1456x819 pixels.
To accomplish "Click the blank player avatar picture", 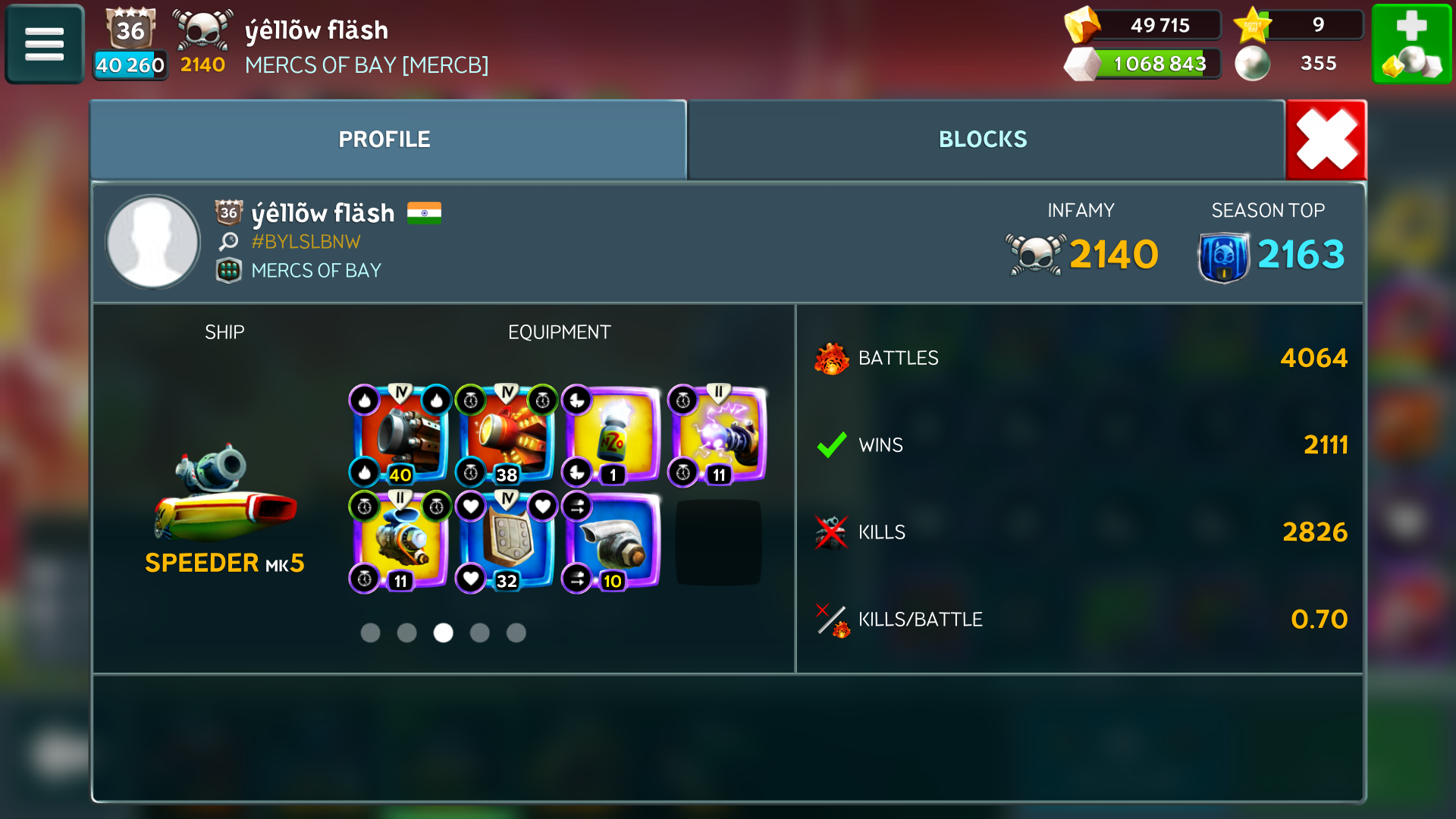I will pos(153,242).
